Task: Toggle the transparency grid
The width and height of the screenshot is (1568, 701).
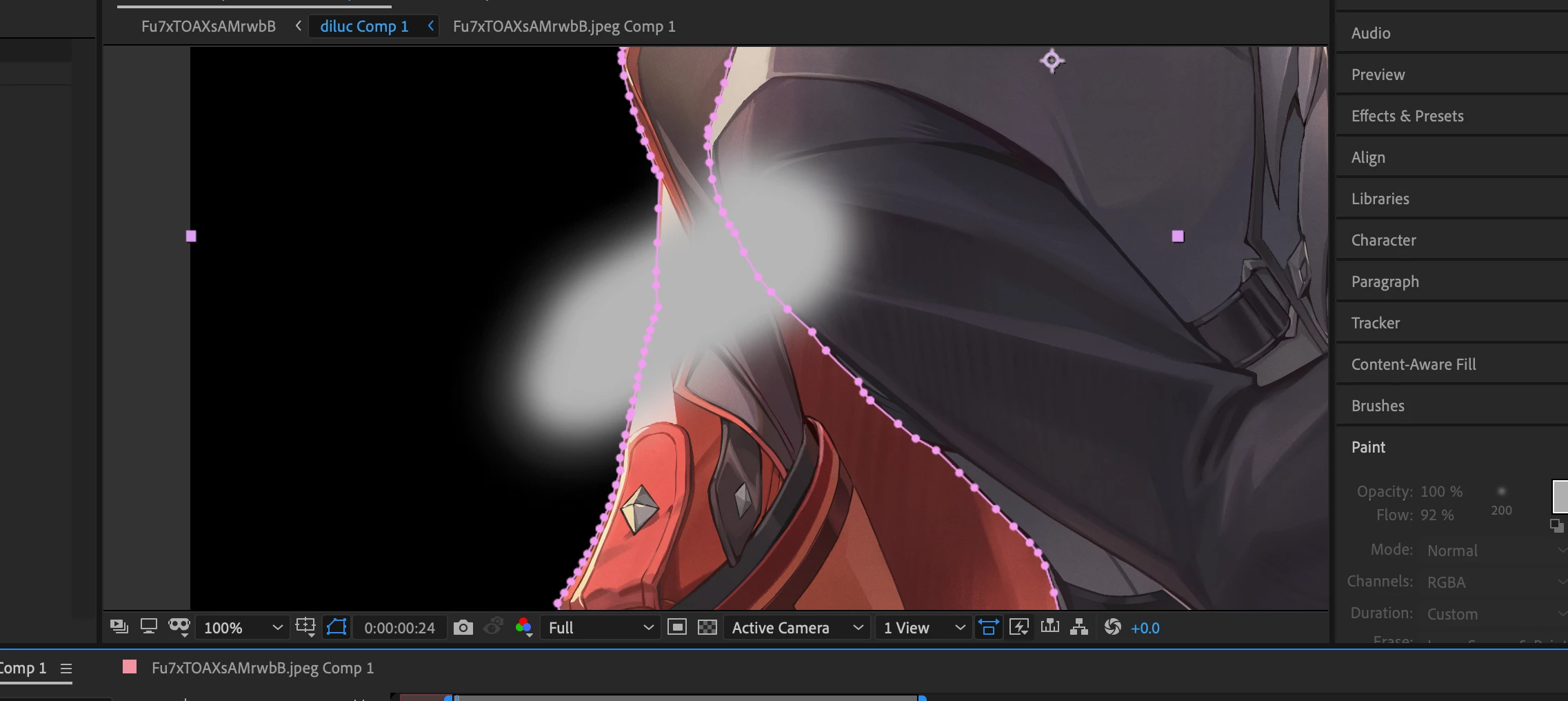Action: (x=707, y=627)
